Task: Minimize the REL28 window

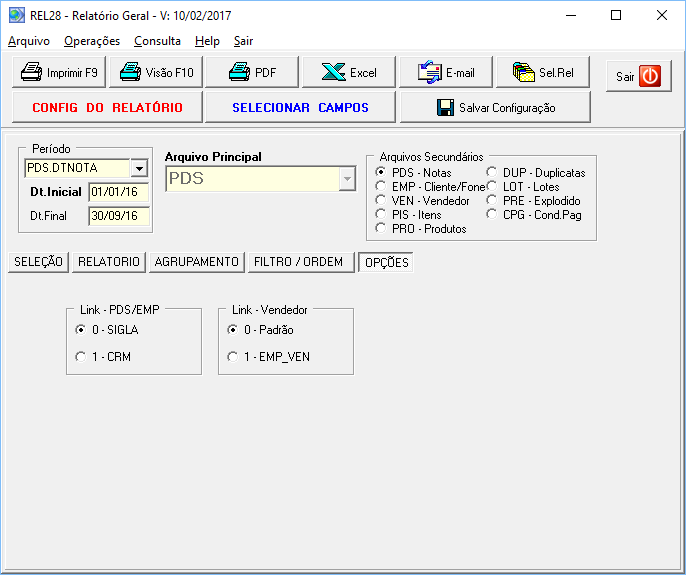Action: click(x=571, y=15)
